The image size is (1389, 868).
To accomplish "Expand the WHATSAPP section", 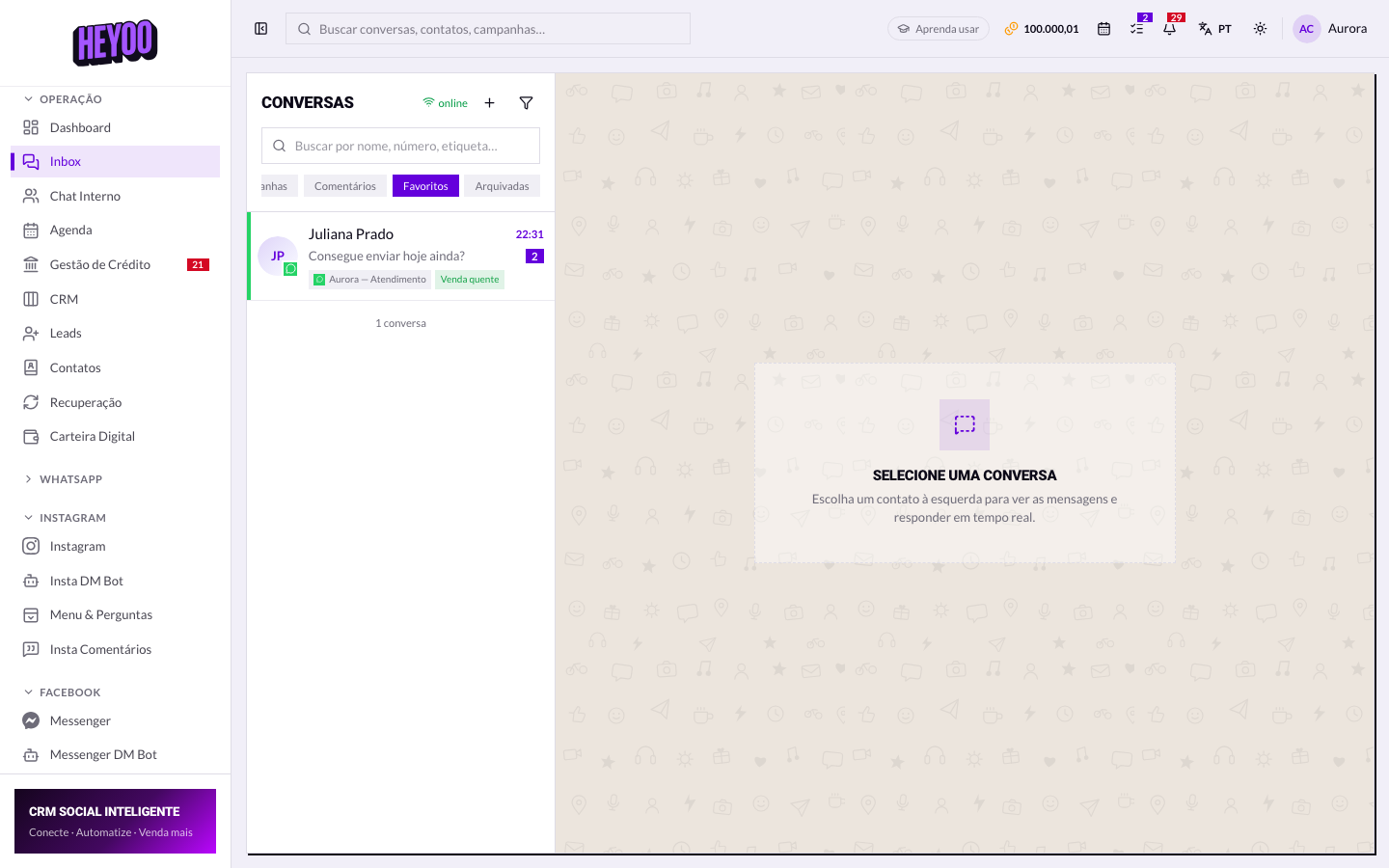I will pos(64,479).
